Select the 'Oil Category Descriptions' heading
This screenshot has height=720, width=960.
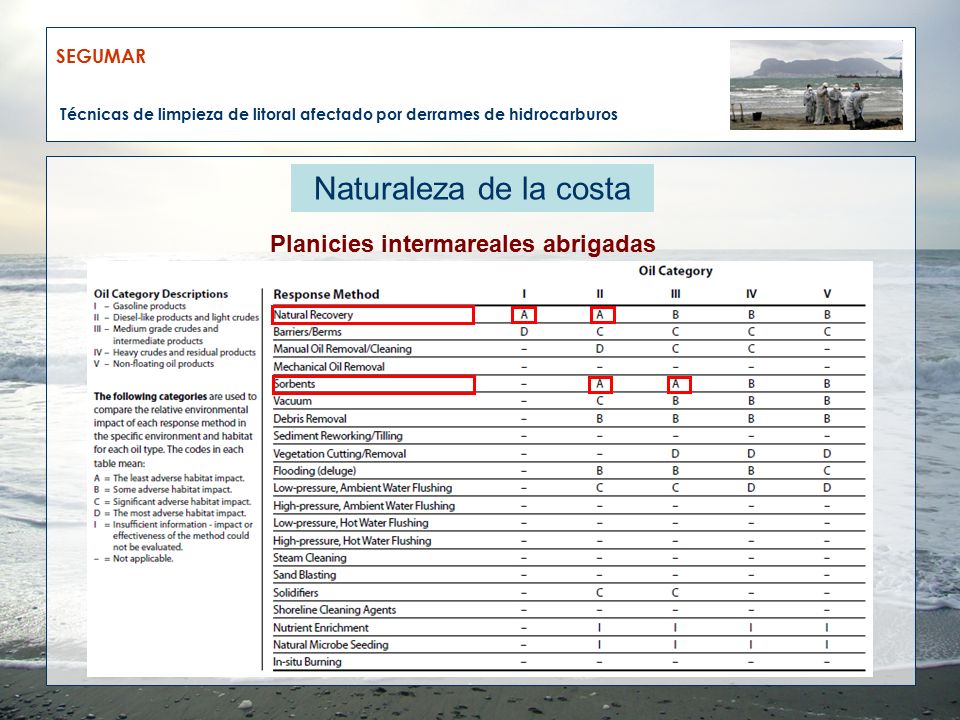coord(161,294)
